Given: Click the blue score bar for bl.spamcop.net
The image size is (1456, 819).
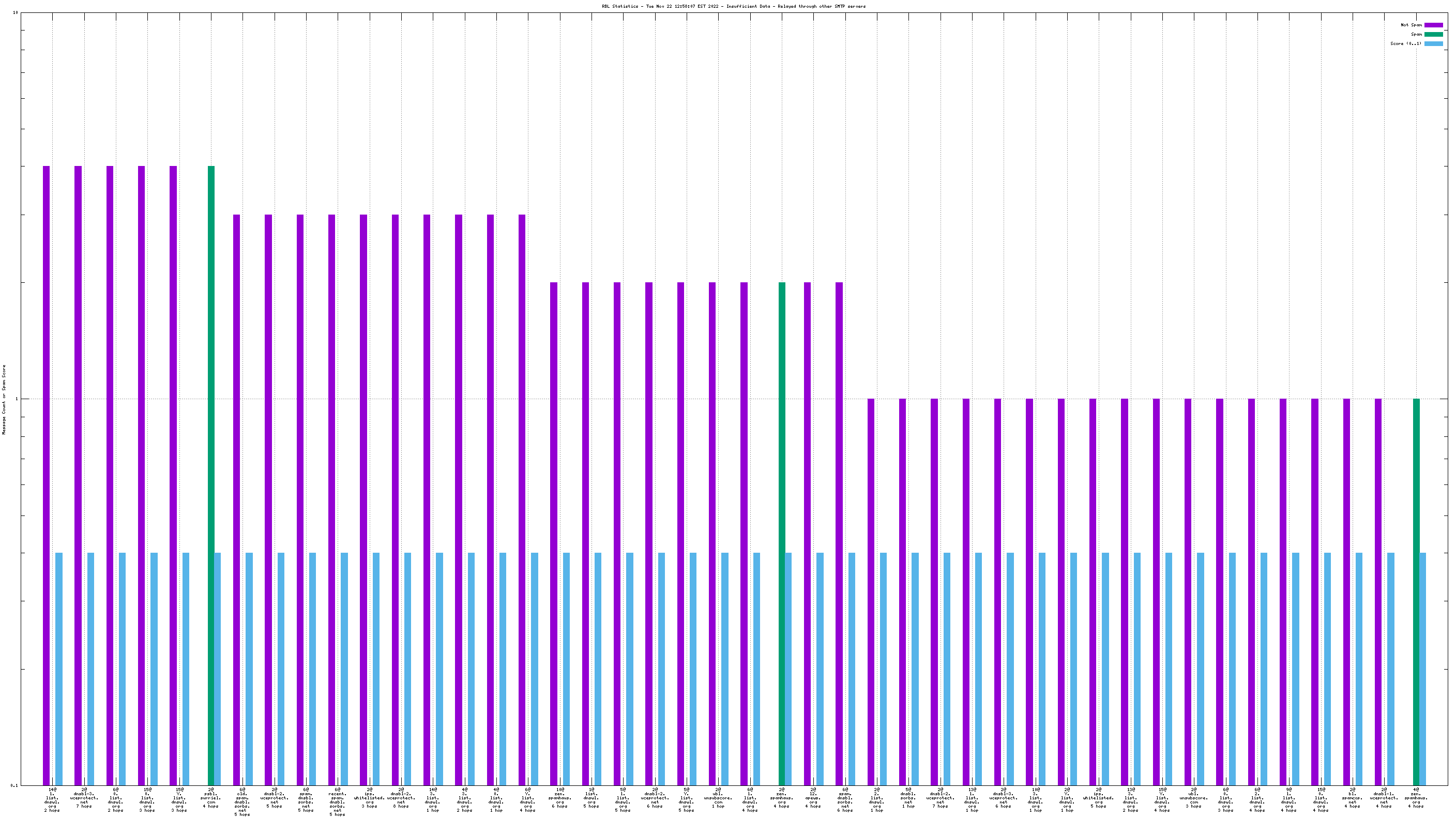Looking at the screenshot, I should tap(1359, 669).
